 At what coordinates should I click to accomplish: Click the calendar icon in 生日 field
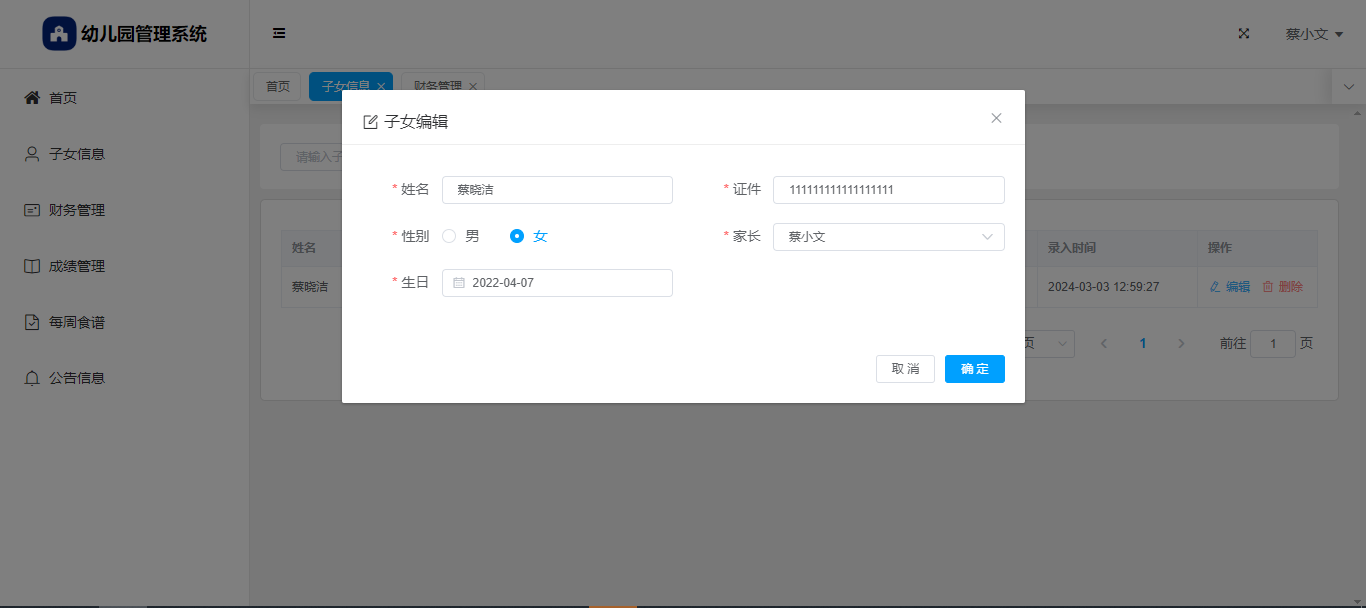click(x=459, y=283)
